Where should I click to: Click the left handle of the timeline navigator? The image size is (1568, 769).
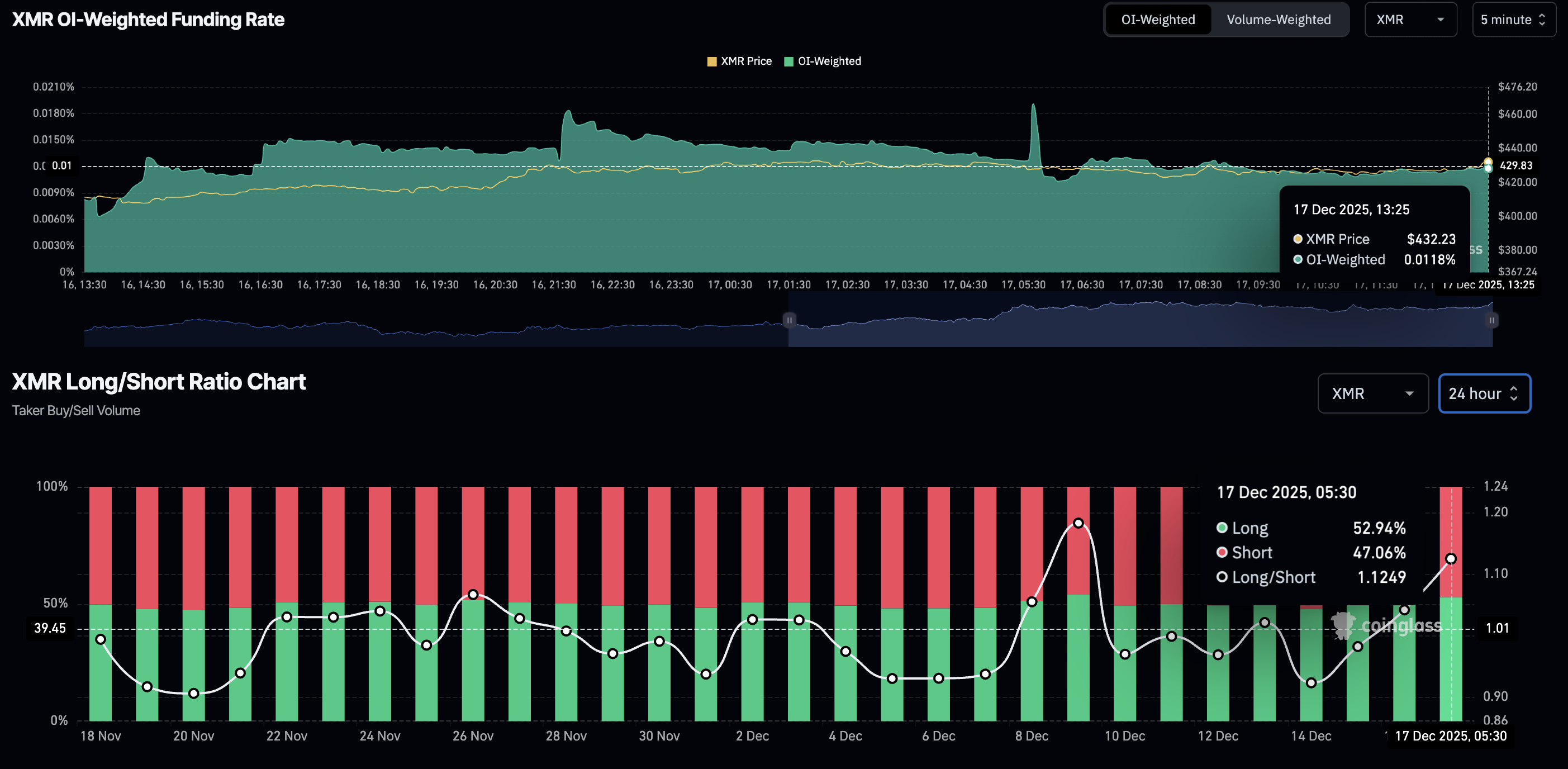(789, 320)
